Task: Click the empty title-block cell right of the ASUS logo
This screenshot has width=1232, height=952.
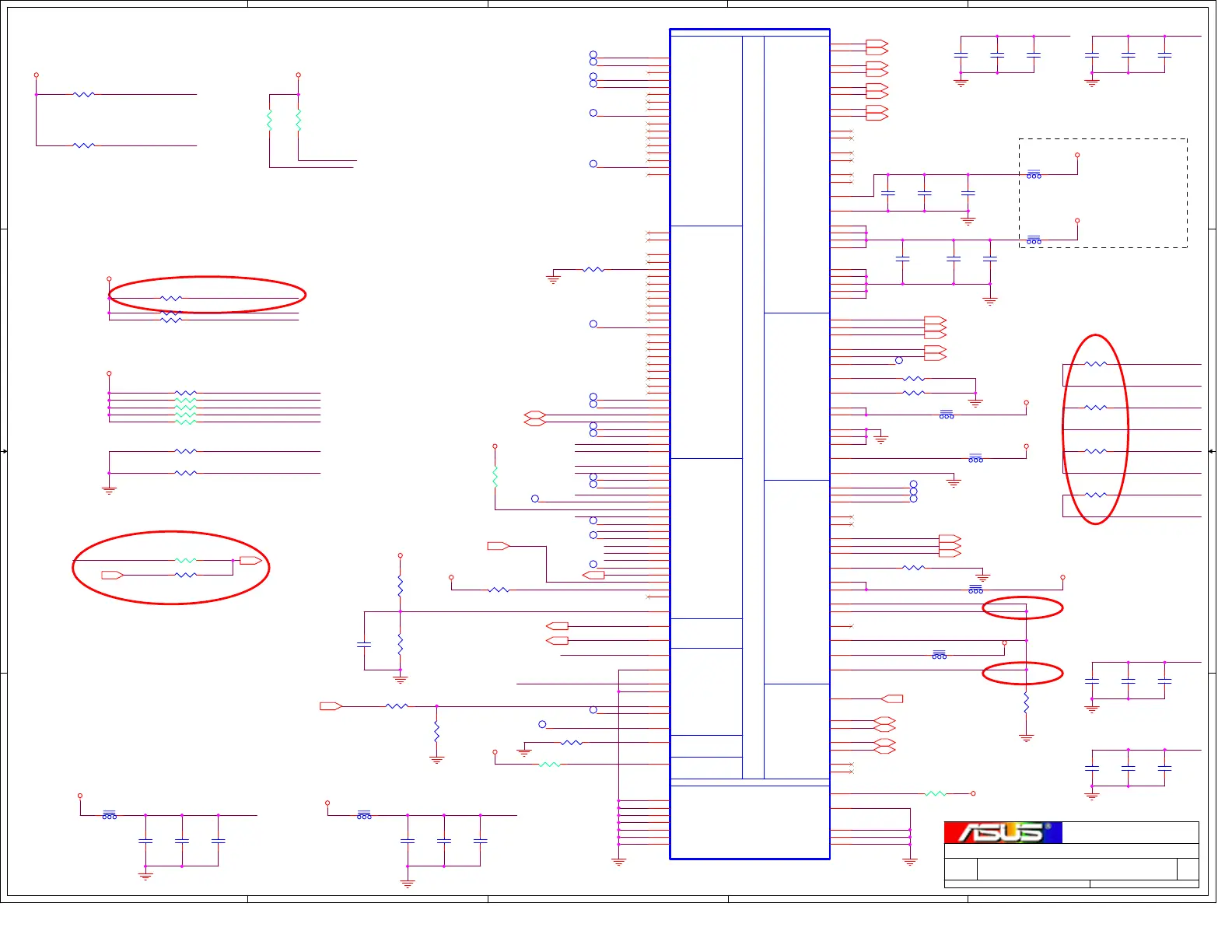Action: [1130, 832]
